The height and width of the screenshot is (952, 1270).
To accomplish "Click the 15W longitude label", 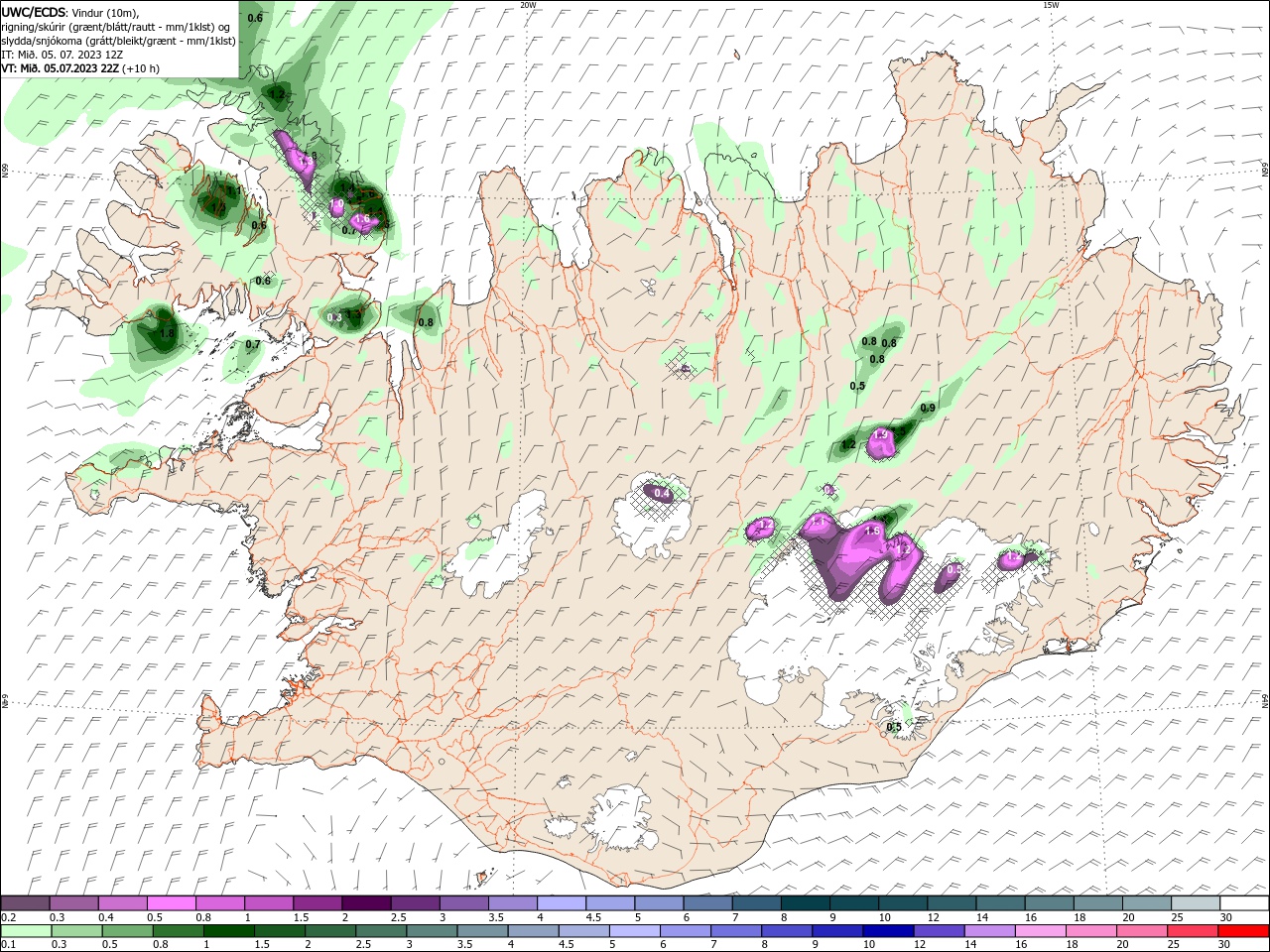I will tap(1051, 5).
